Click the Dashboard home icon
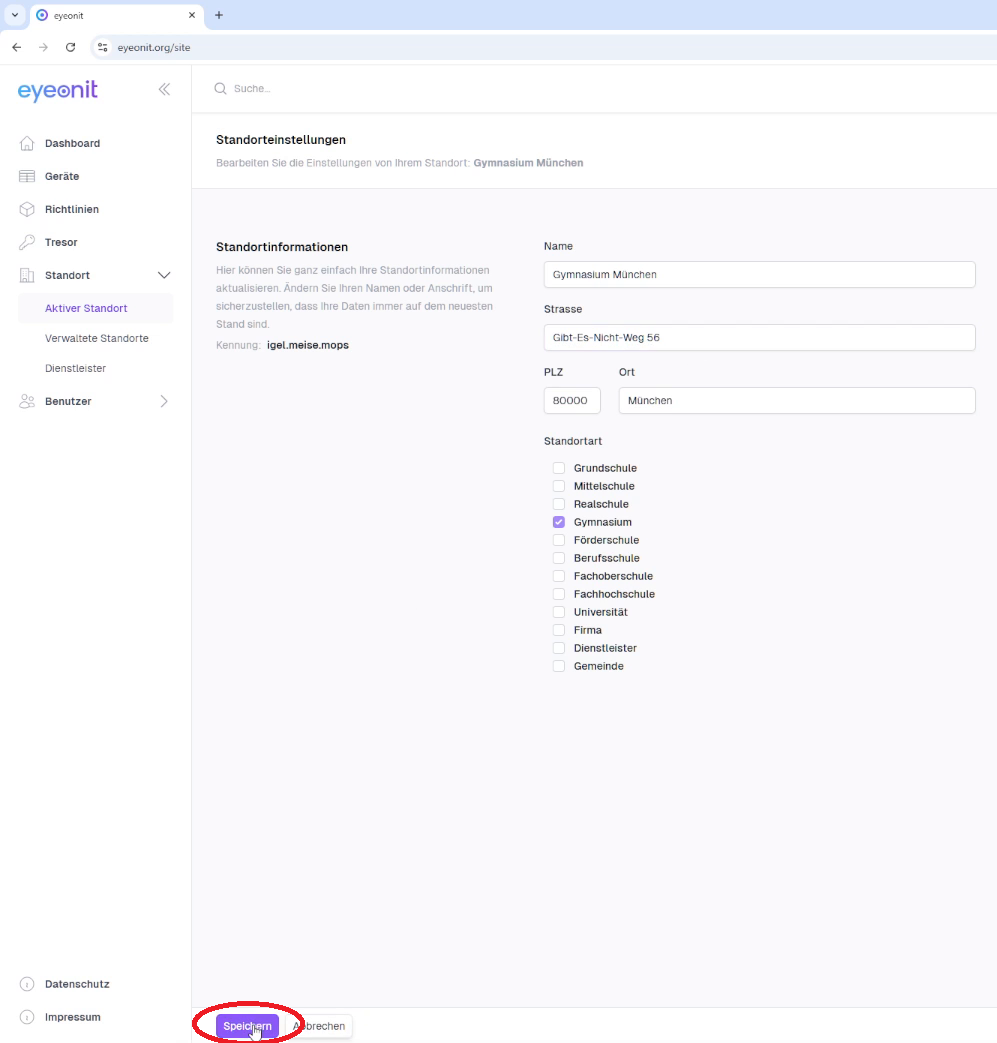The height and width of the screenshot is (1043, 997). [27, 143]
